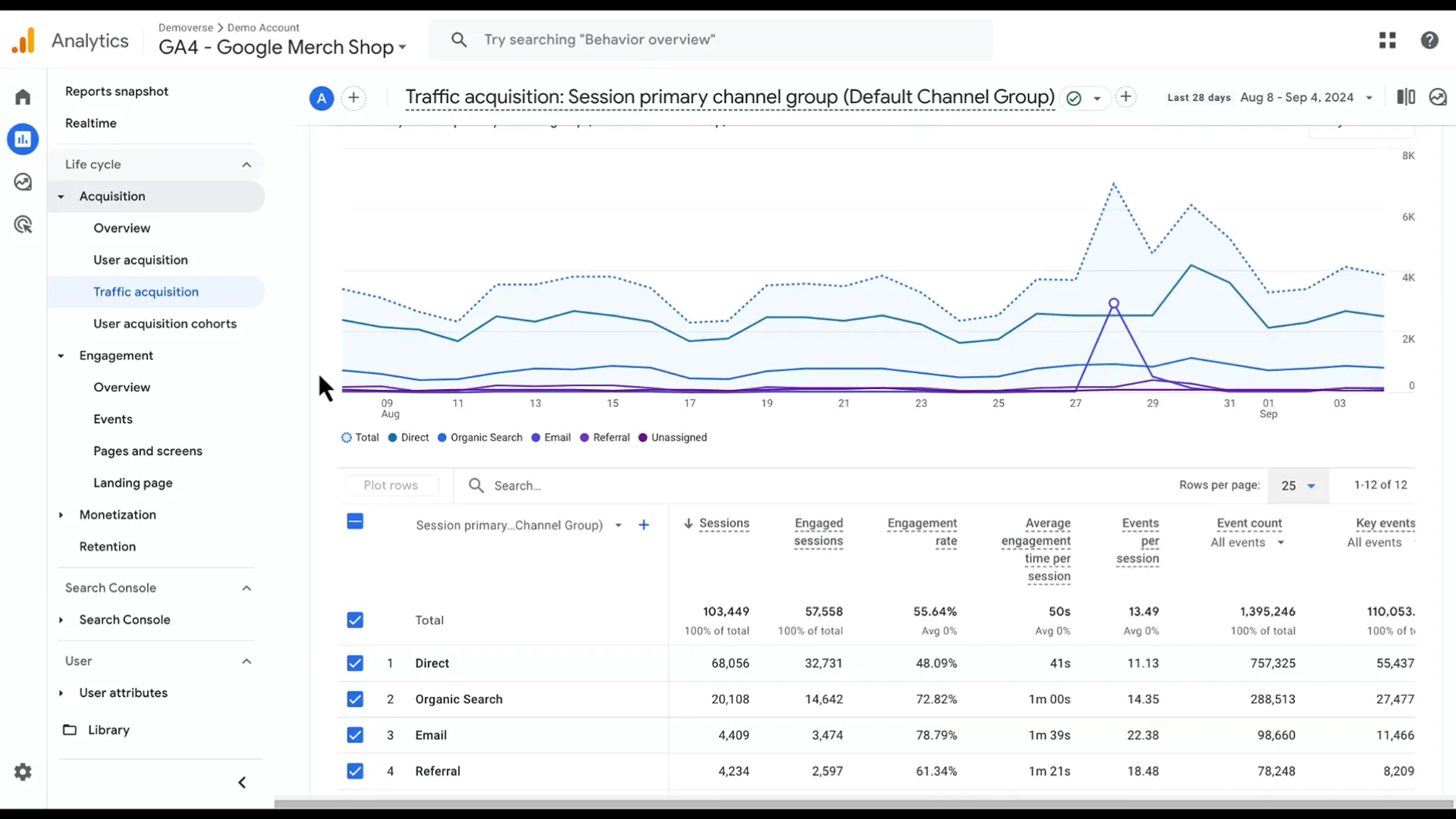This screenshot has height=819, width=1456.
Task: Open the Rows per page dropdown
Action: pyautogui.click(x=1298, y=485)
